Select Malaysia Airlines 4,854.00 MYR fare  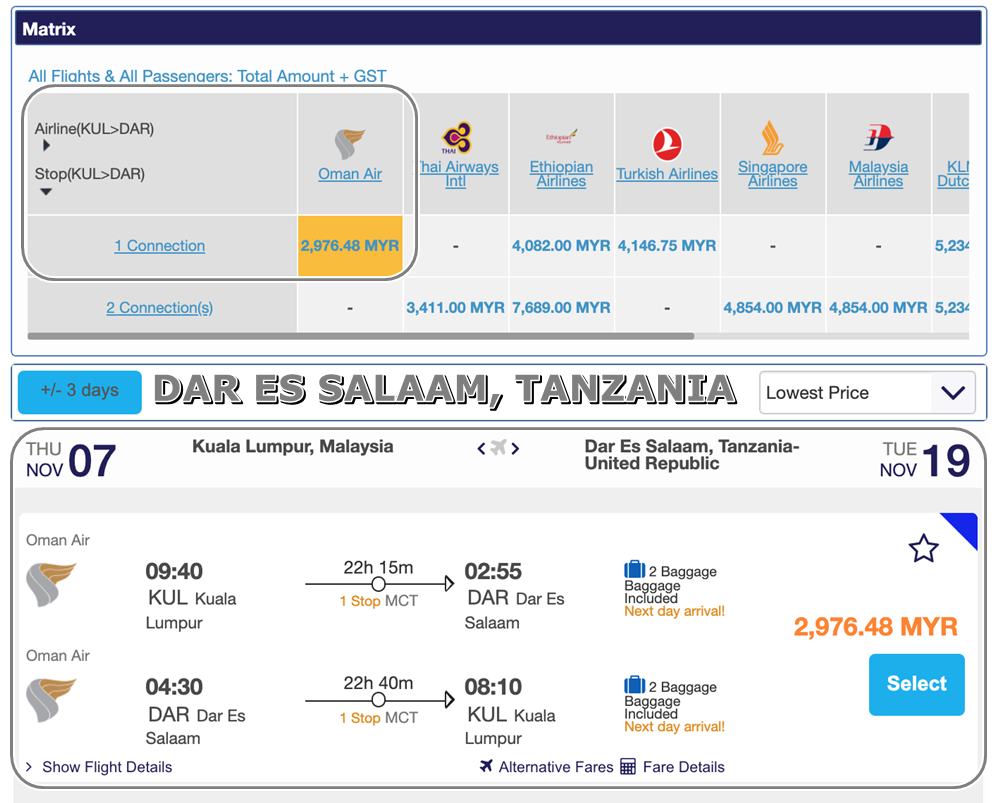coord(878,307)
